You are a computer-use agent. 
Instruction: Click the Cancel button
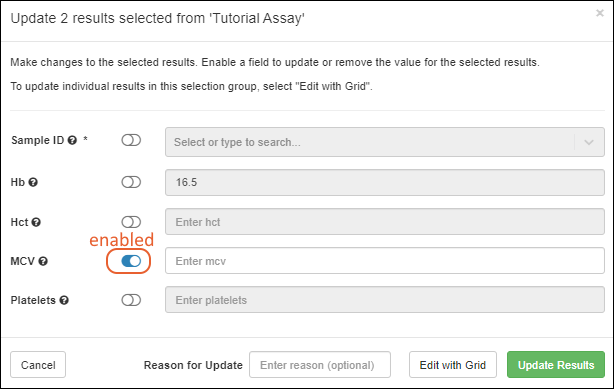[38, 365]
